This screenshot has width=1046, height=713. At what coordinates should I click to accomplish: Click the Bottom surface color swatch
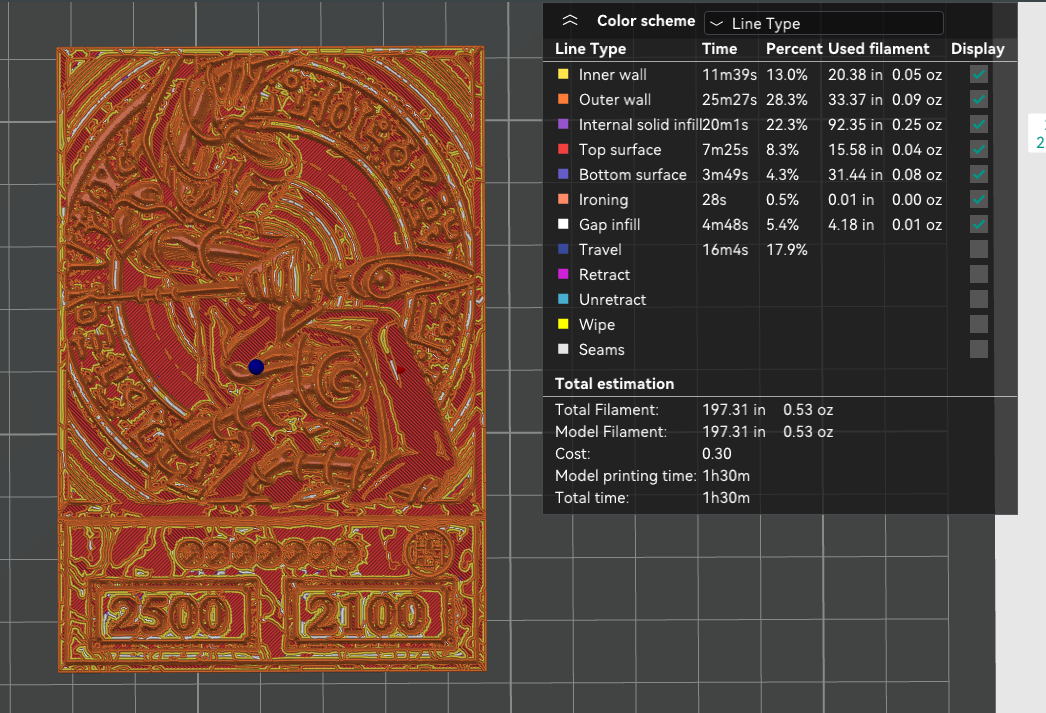563,174
